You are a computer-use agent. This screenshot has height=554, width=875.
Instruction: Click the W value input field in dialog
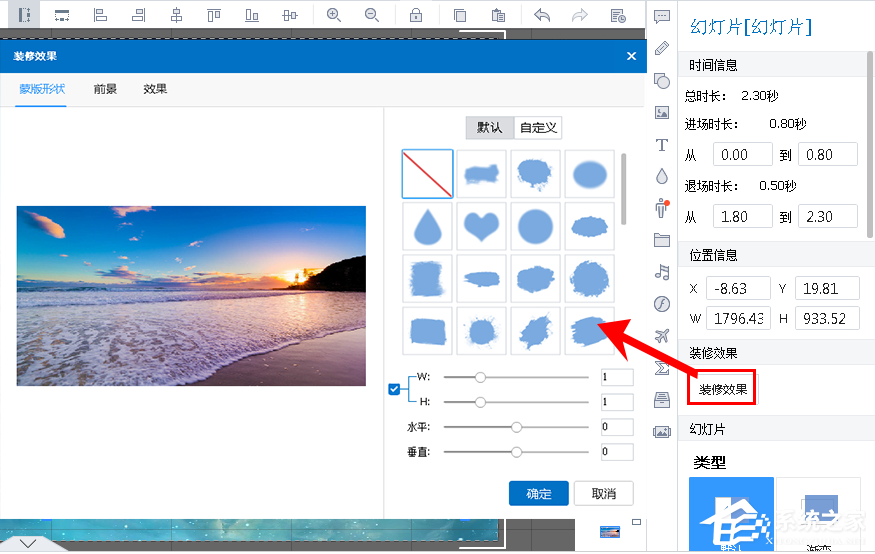(x=617, y=377)
